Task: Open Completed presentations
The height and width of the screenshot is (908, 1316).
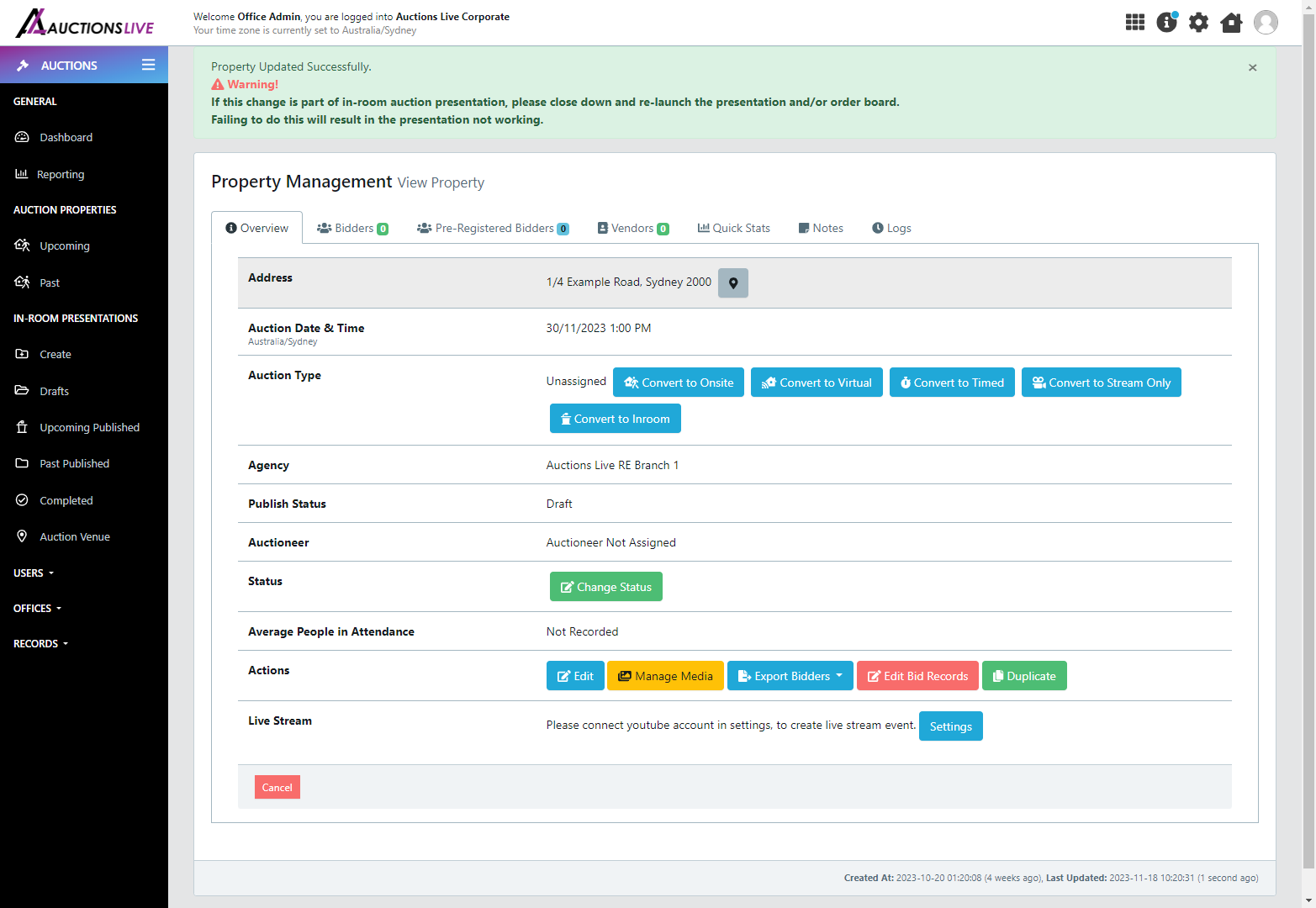Action: click(x=66, y=500)
